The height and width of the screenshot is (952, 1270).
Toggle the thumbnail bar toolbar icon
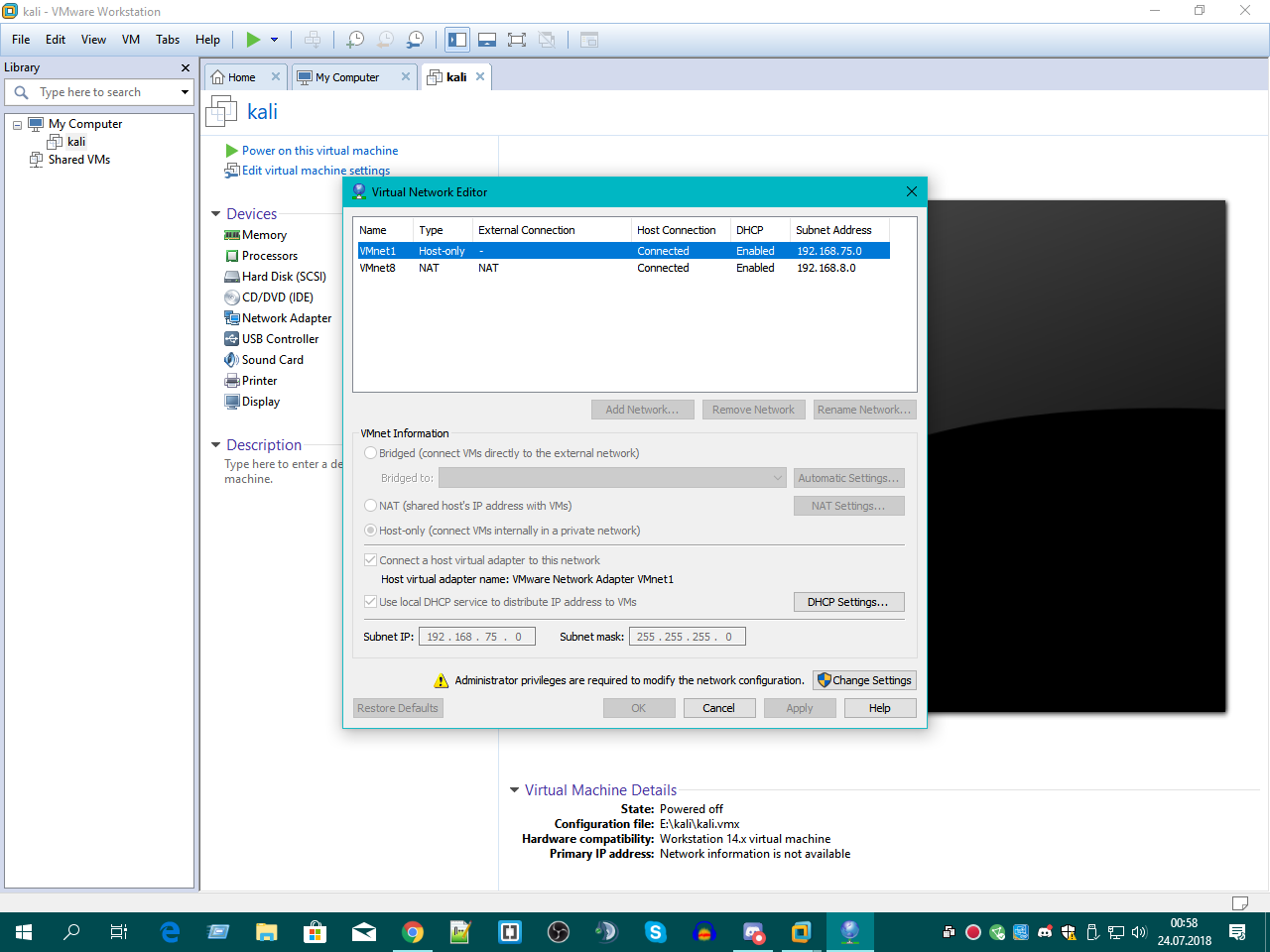[487, 40]
